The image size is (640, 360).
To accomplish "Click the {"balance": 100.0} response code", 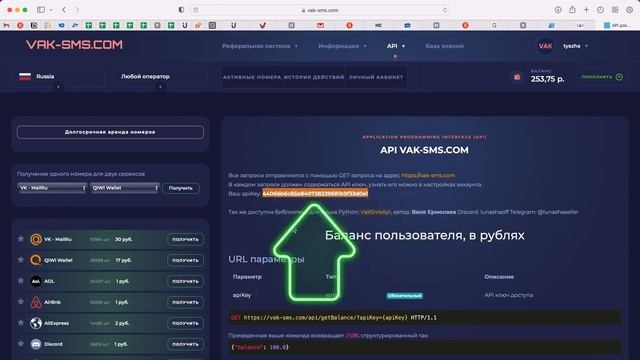I will point(424,347).
